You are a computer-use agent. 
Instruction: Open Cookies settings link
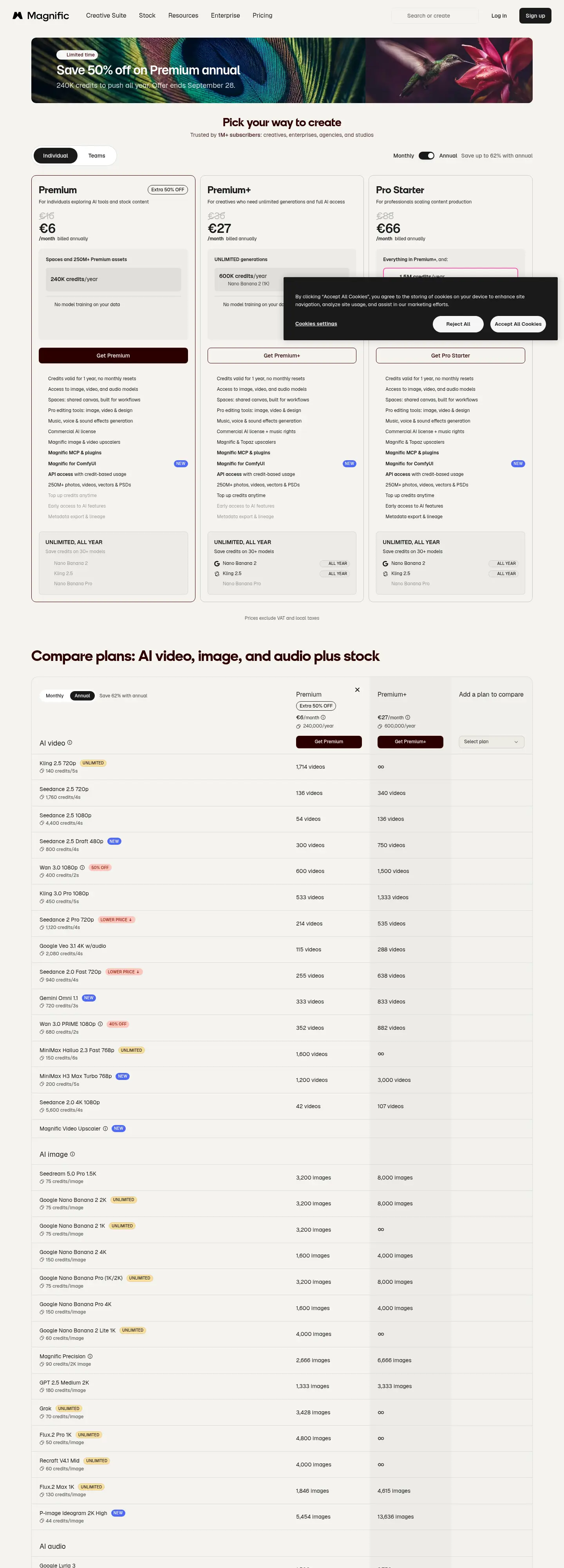(316, 324)
